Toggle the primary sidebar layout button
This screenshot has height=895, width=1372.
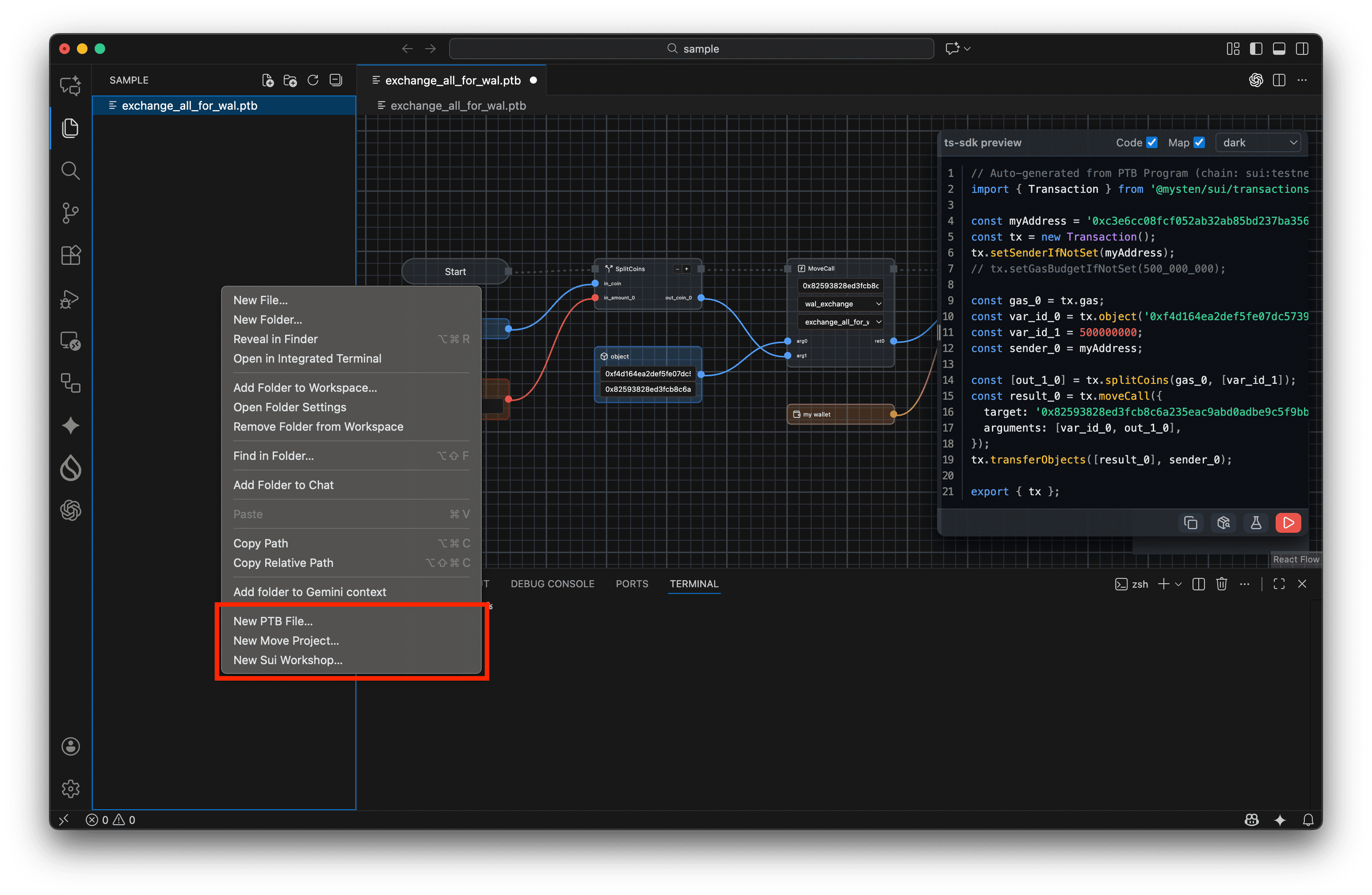click(x=1256, y=49)
